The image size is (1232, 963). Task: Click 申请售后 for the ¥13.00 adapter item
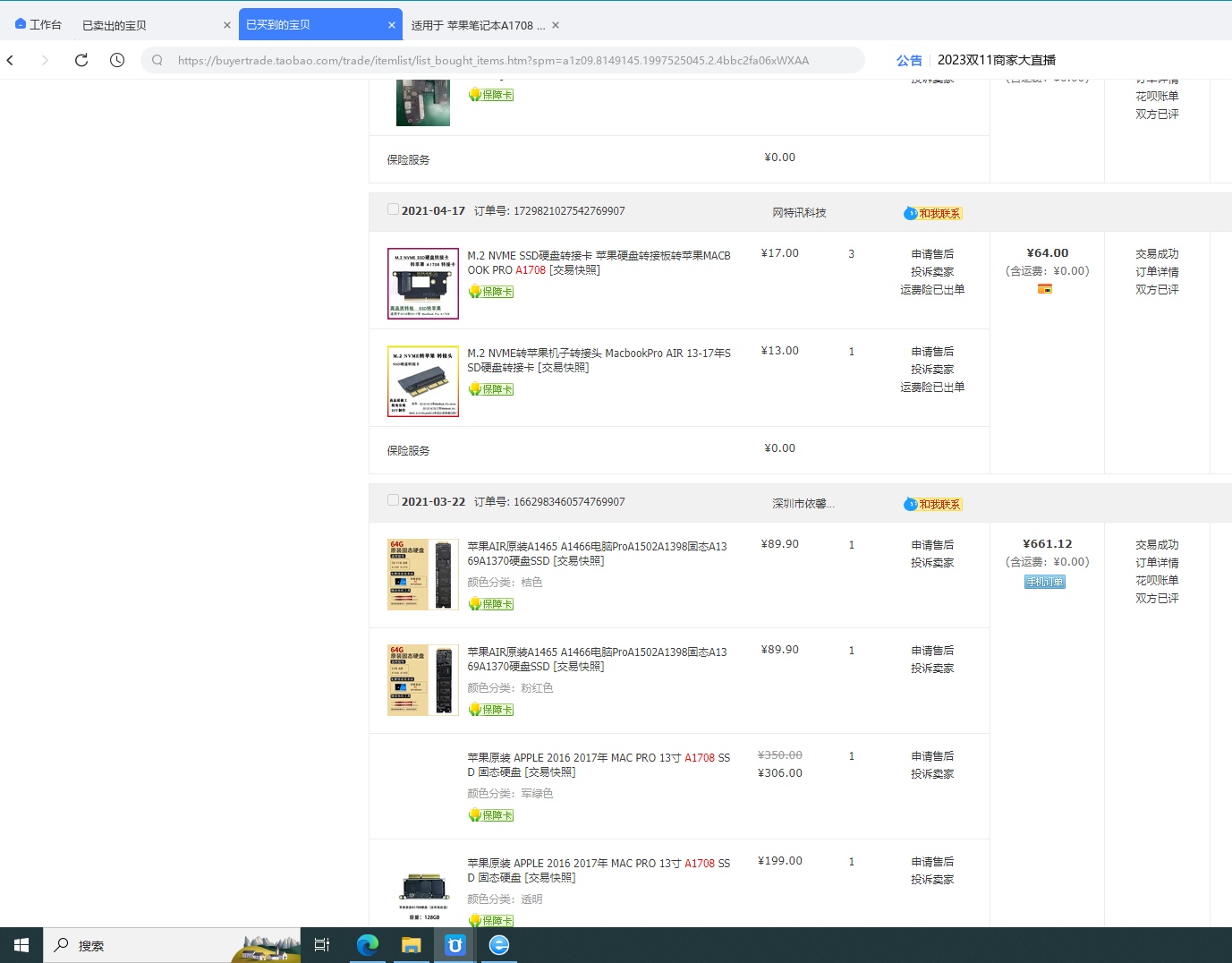coord(932,351)
